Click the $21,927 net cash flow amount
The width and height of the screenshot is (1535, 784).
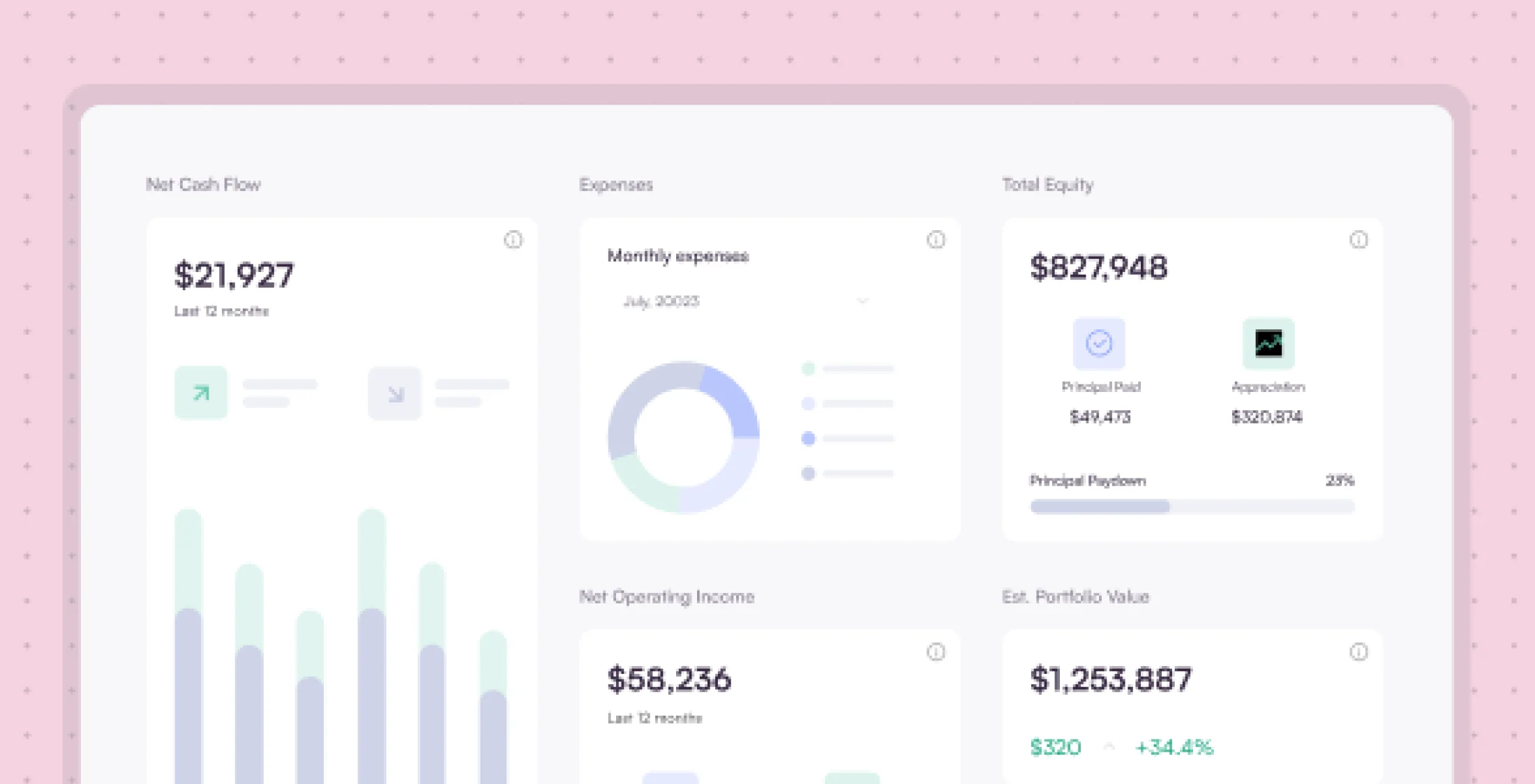point(234,275)
